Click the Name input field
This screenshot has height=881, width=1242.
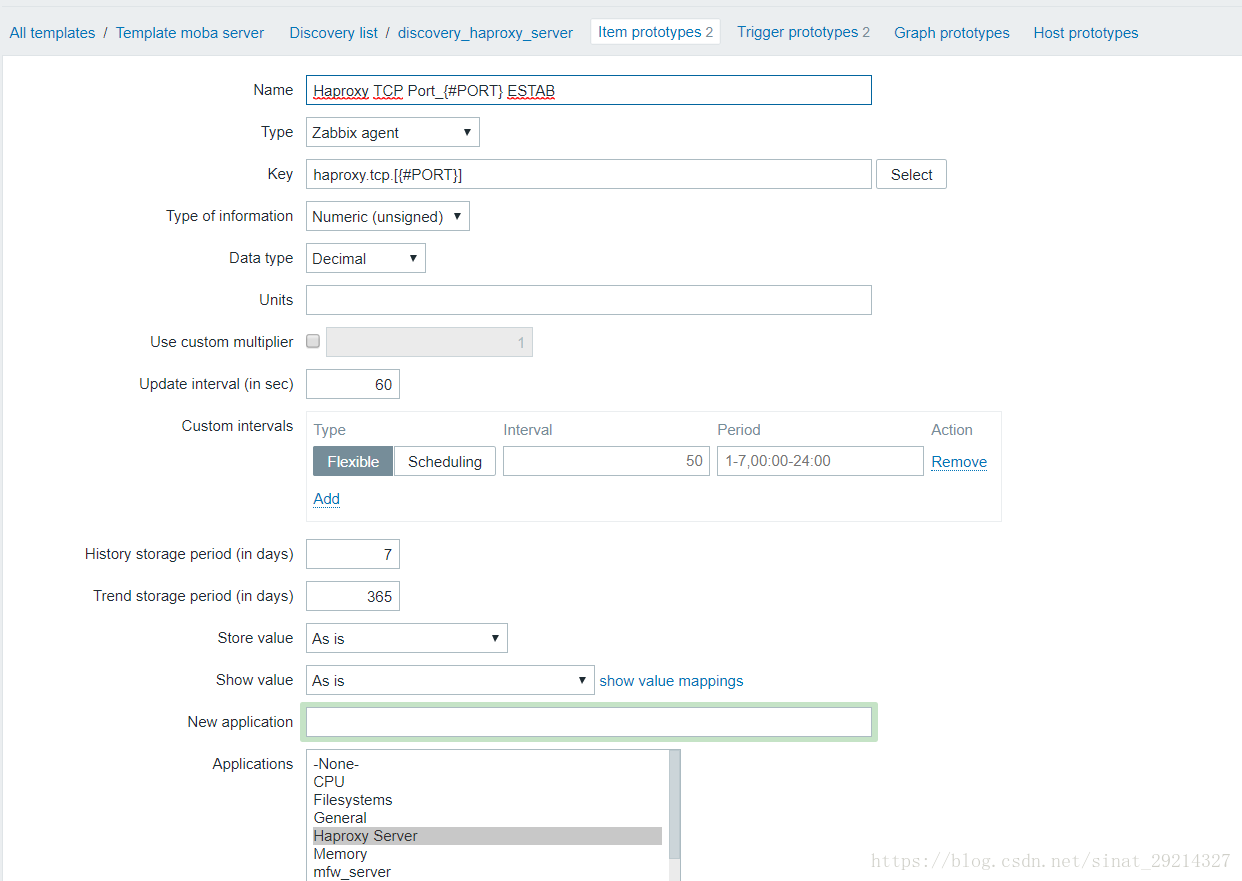[x=588, y=90]
